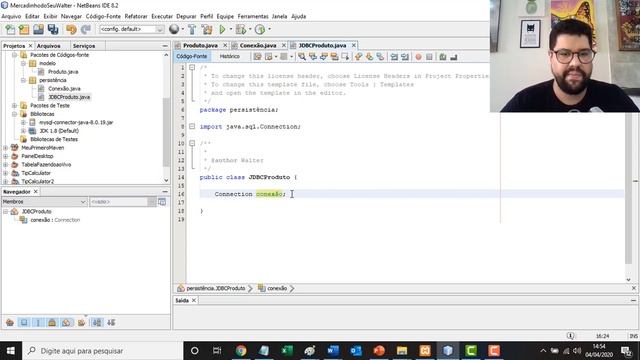Click the Redo toolbar icon

(86, 29)
